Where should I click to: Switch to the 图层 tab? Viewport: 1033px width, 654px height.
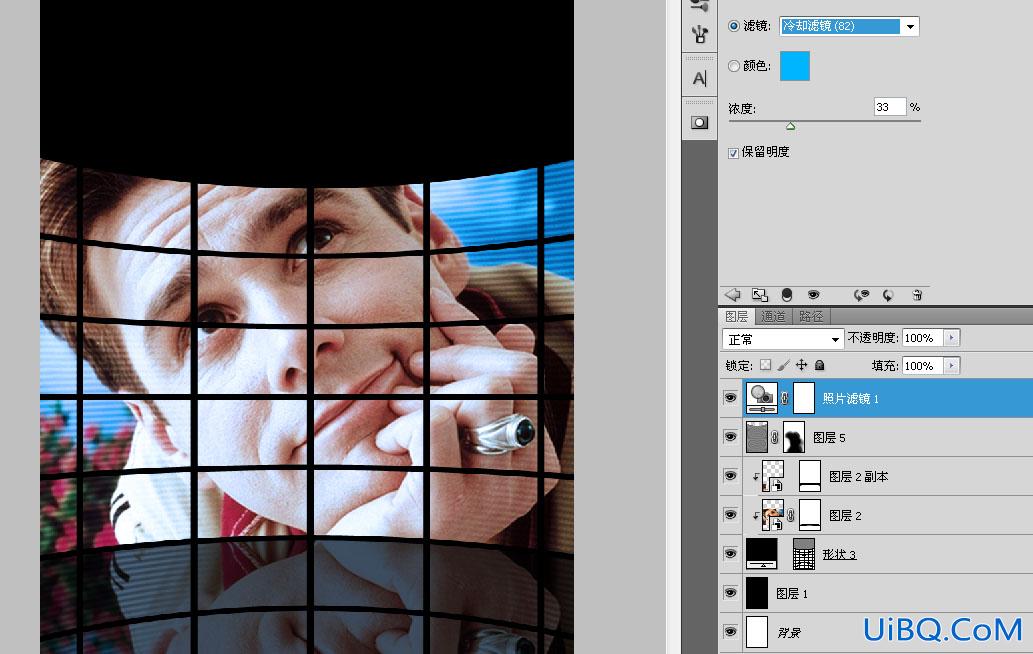pos(736,316)
